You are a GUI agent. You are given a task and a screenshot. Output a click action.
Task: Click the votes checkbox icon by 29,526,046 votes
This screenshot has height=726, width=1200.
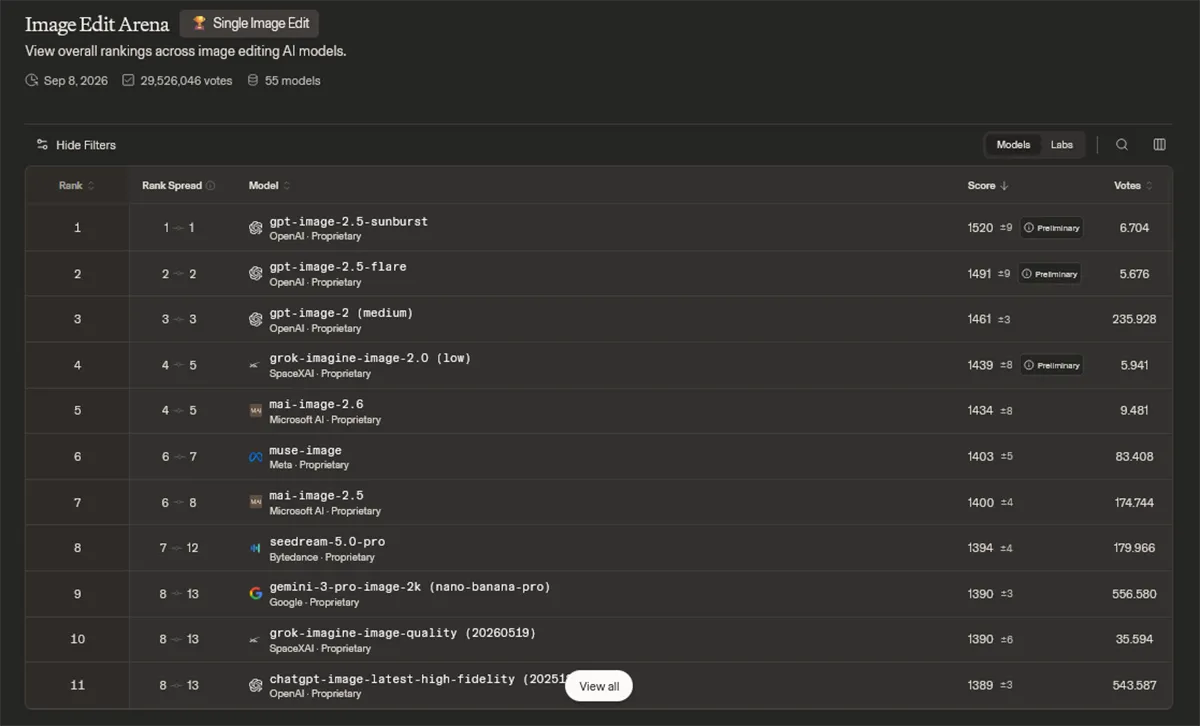click(128, 80)
